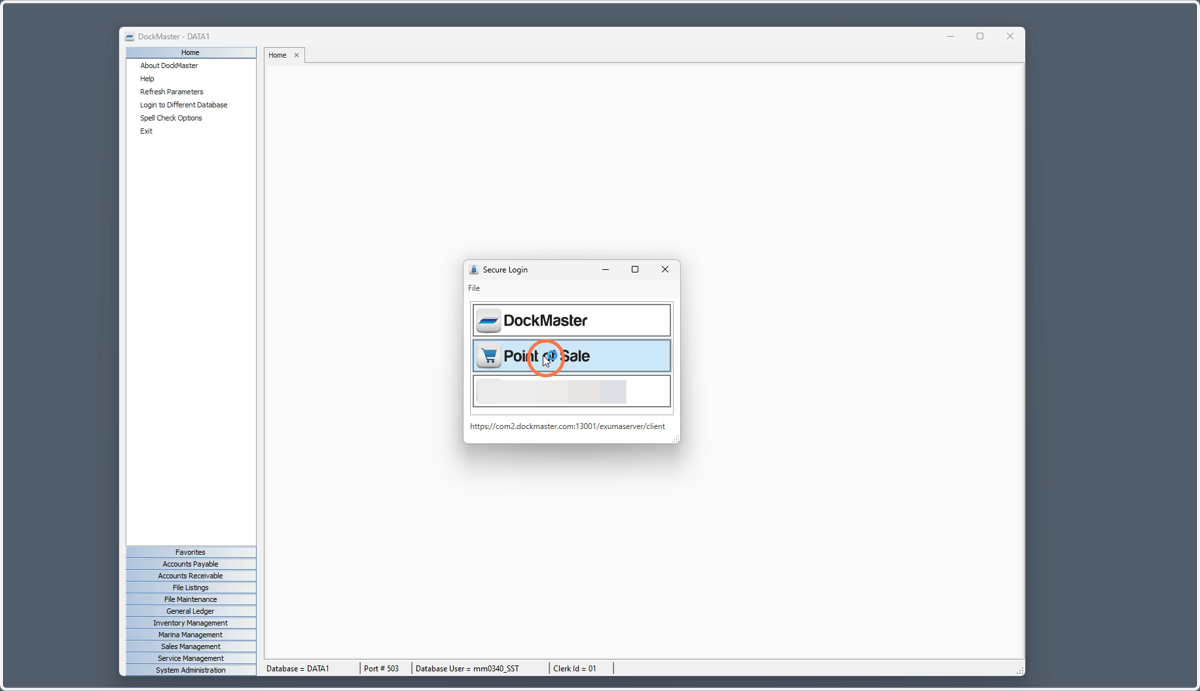Maximize the DockMaster main window

point(980,36)
